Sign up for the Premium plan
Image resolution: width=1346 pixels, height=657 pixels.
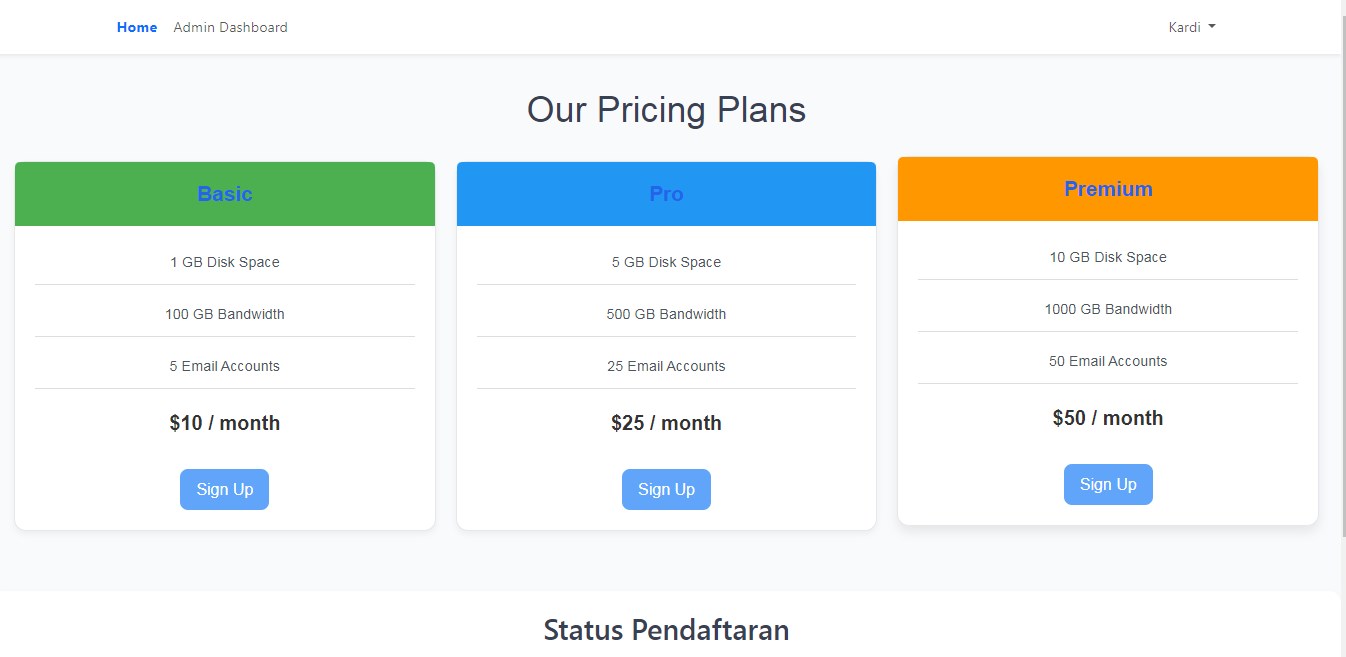[1108, 484]
